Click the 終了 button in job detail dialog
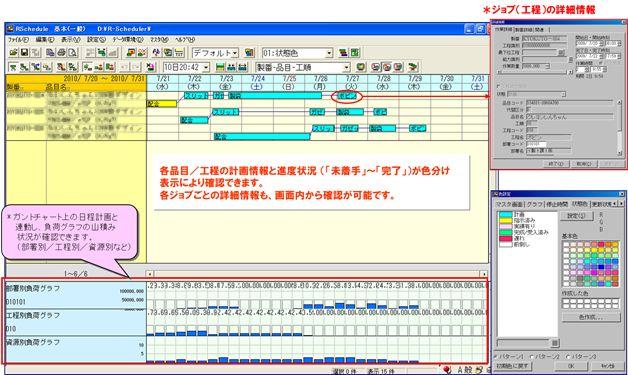Image resolution: width=628 pixels, height=375 pixels. pyautogui.click(x=556, y=163)
